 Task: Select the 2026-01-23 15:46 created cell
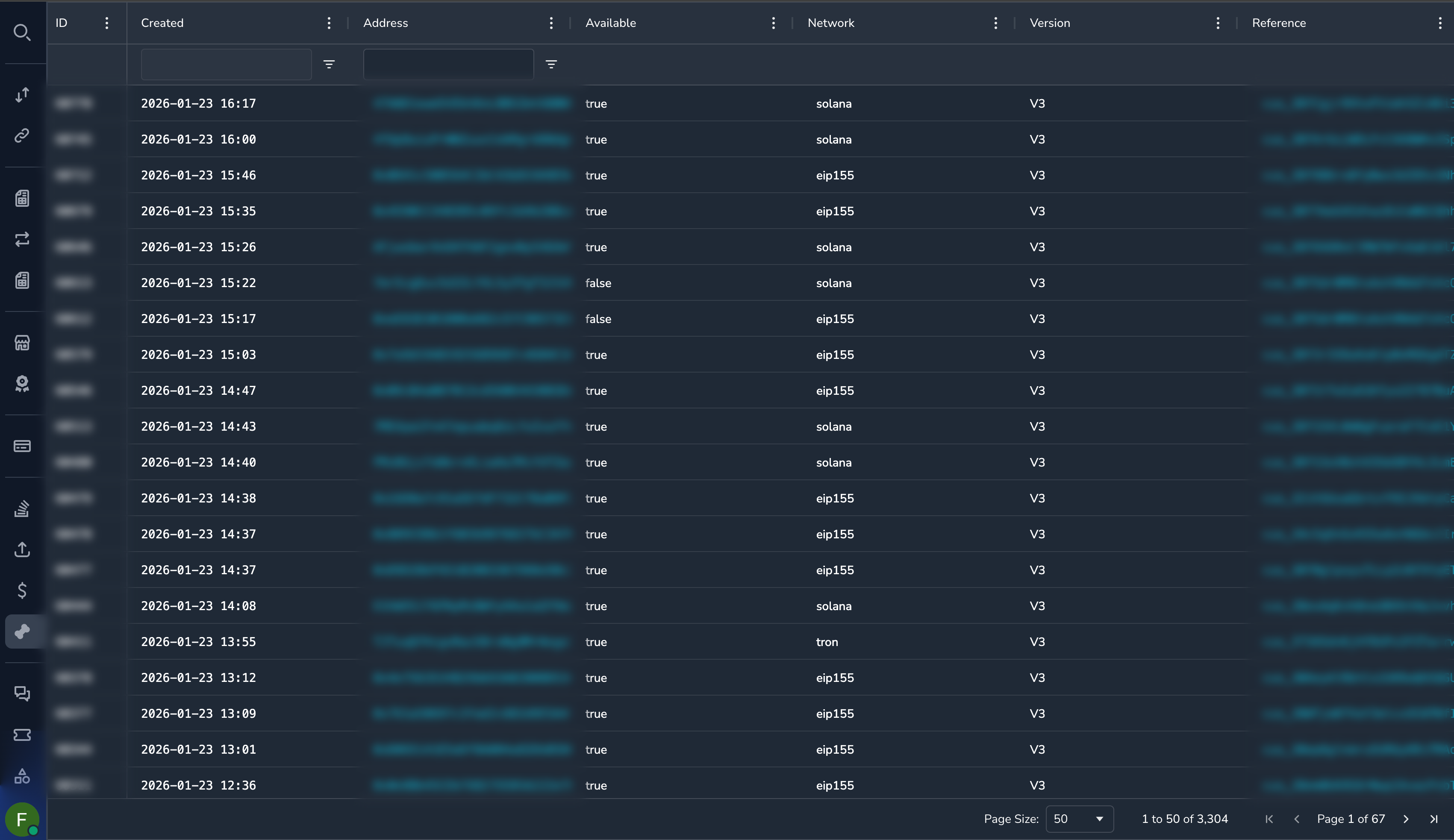(198, 175)
